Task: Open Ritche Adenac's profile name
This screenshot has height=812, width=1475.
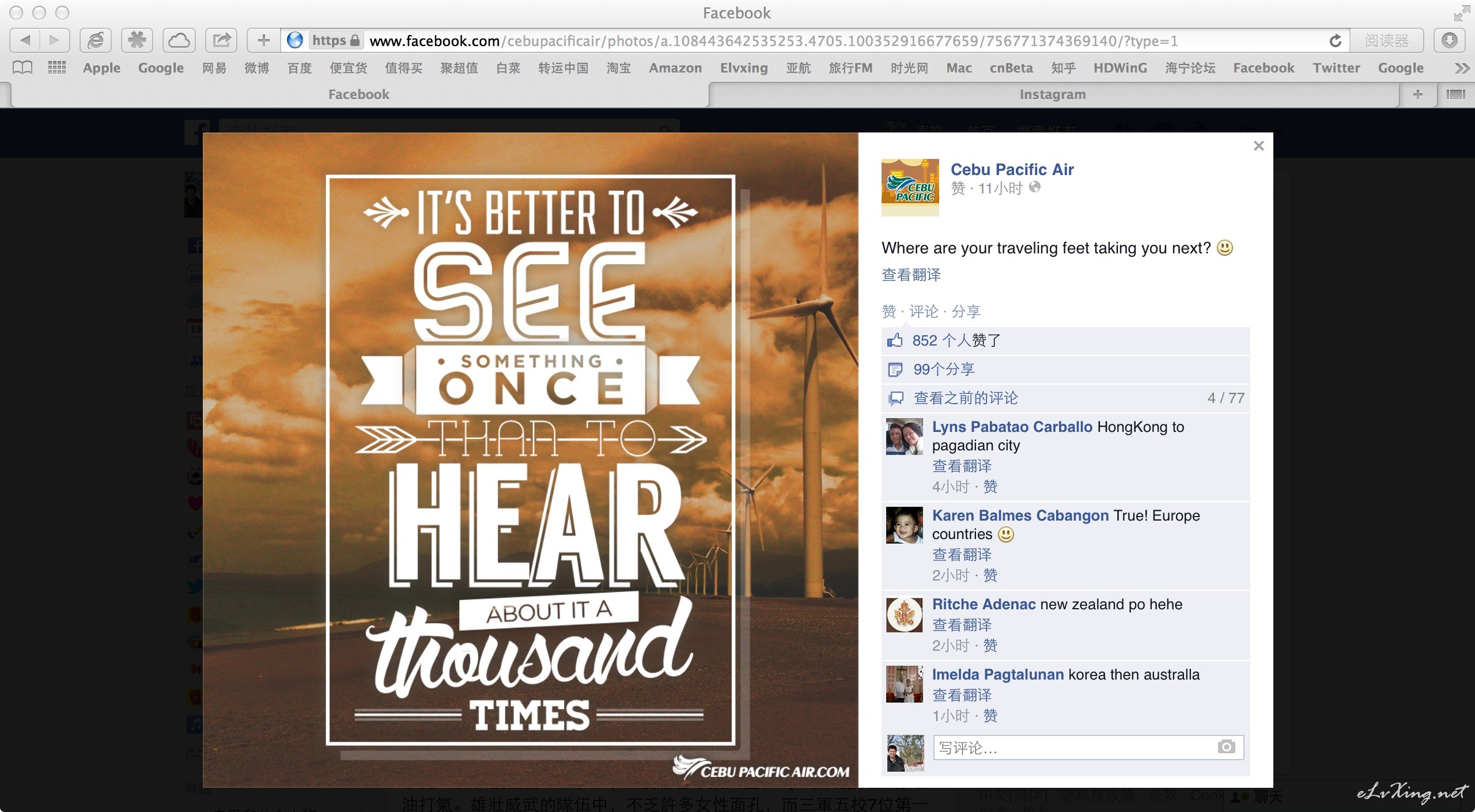Action: [984, 604]
